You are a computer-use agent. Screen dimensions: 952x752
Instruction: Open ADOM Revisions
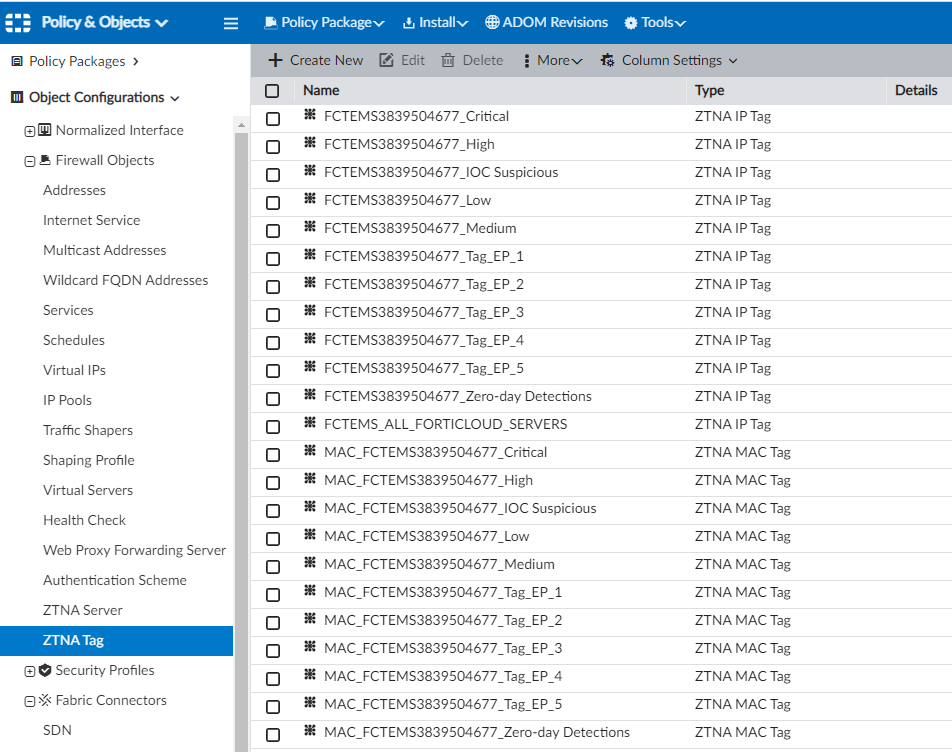[x=546, y=22]
